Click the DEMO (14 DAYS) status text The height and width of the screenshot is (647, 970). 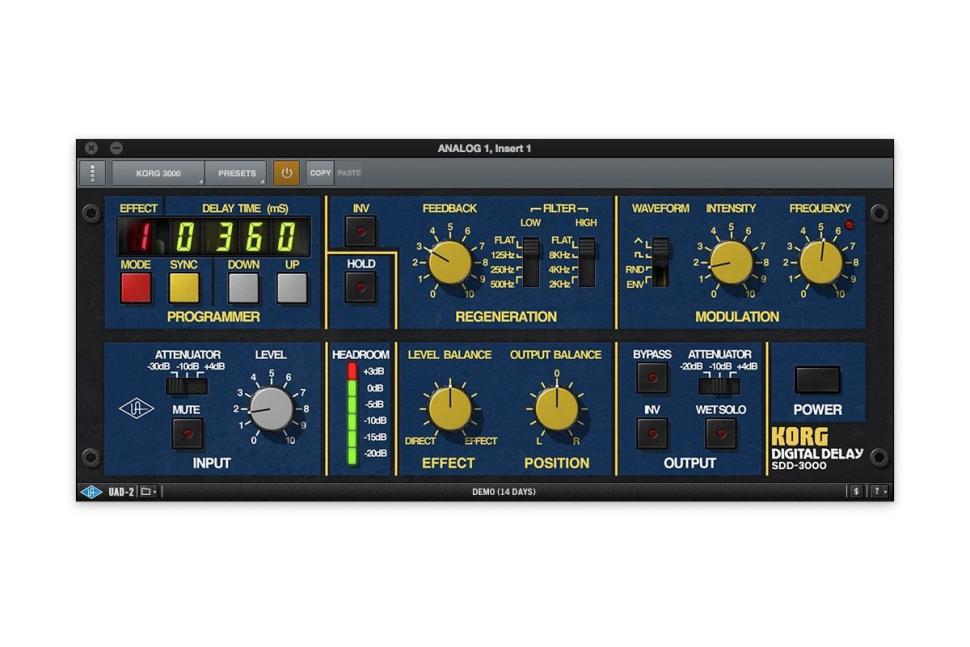[504, 492]
